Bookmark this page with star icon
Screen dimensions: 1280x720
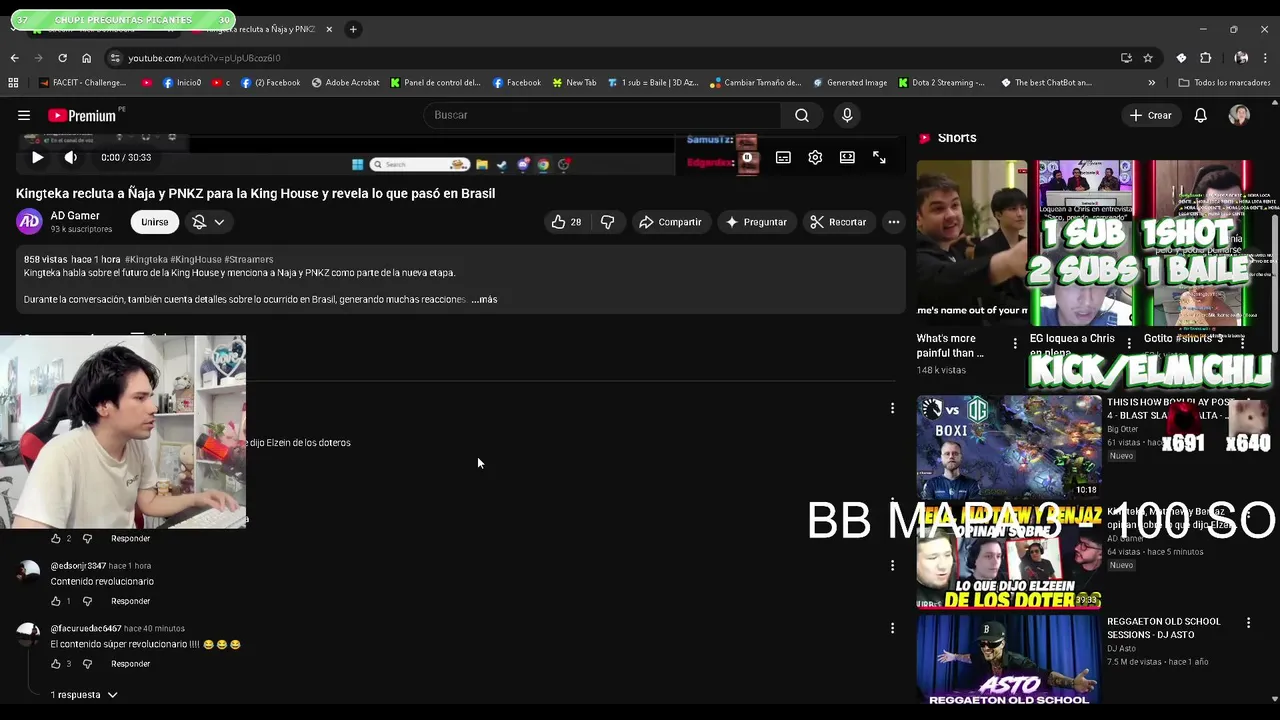click(x=1148, y=58)
